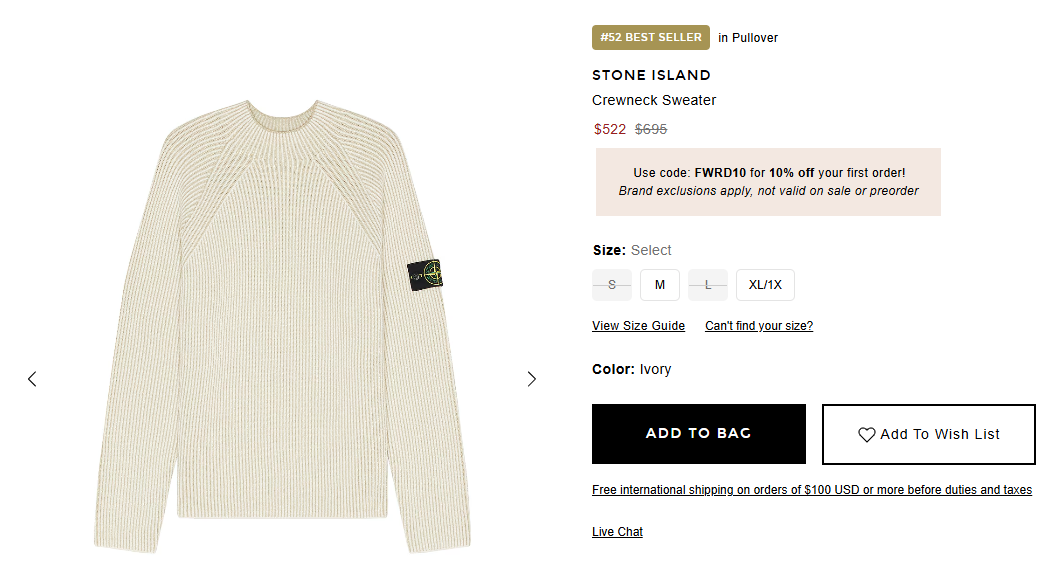The height and width of the screenshot is (568, 1055).
Task: Open the Stone Island brand name
Action: [x=651, y=75]
